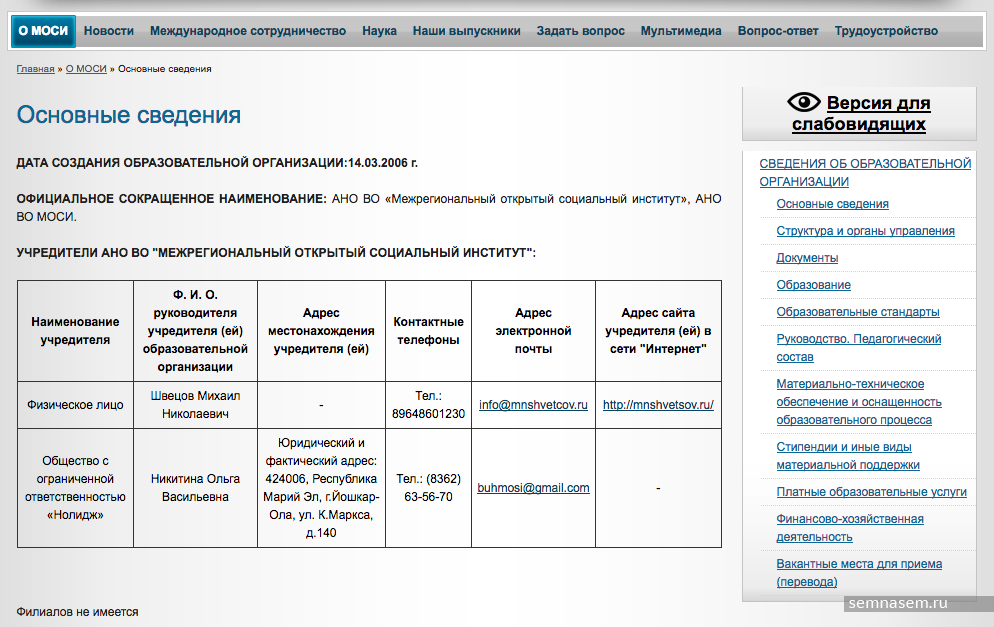
Task: Open the 'Наука' menu item
Action: pyautogui.click(x=379, y=31)
